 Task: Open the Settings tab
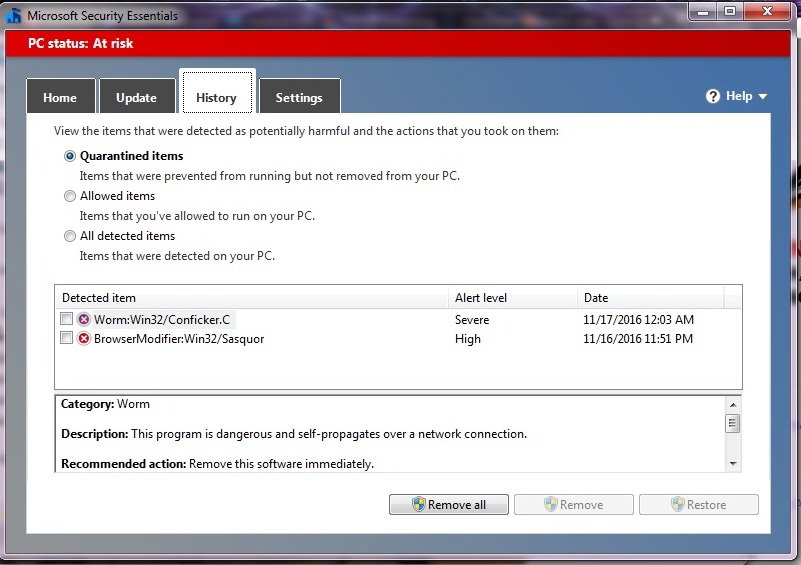pos(299,97)
